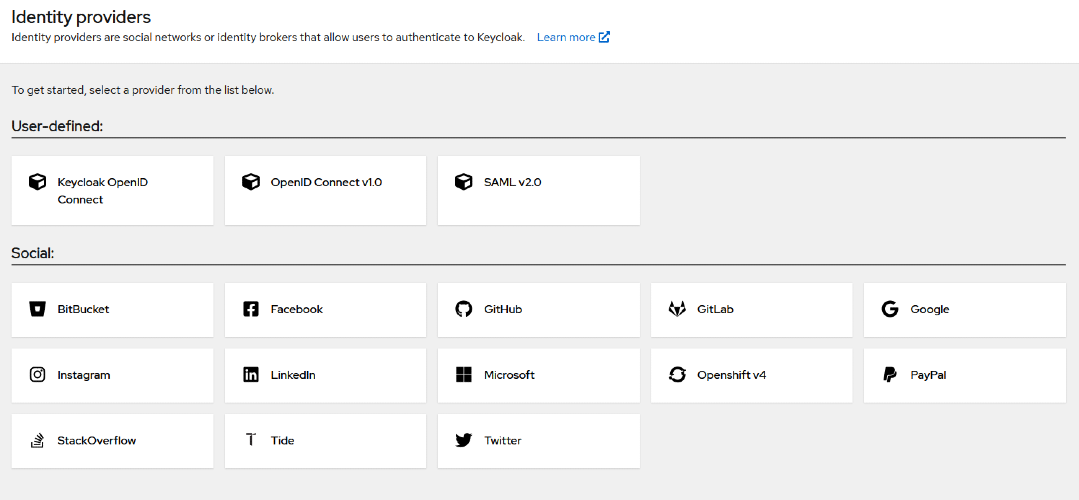Click the GitLab fox icon

(x=677, y=309)
